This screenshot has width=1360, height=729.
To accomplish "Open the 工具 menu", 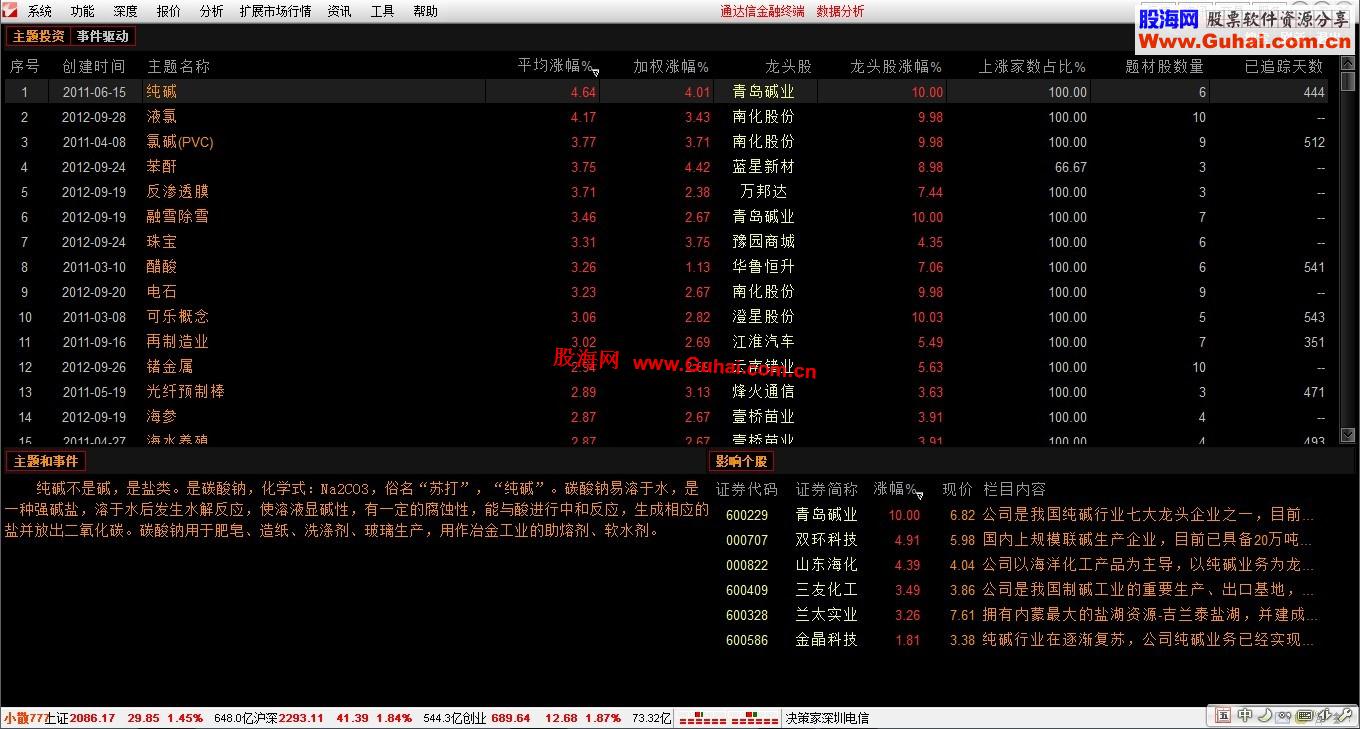I will (x=382, y=11).
